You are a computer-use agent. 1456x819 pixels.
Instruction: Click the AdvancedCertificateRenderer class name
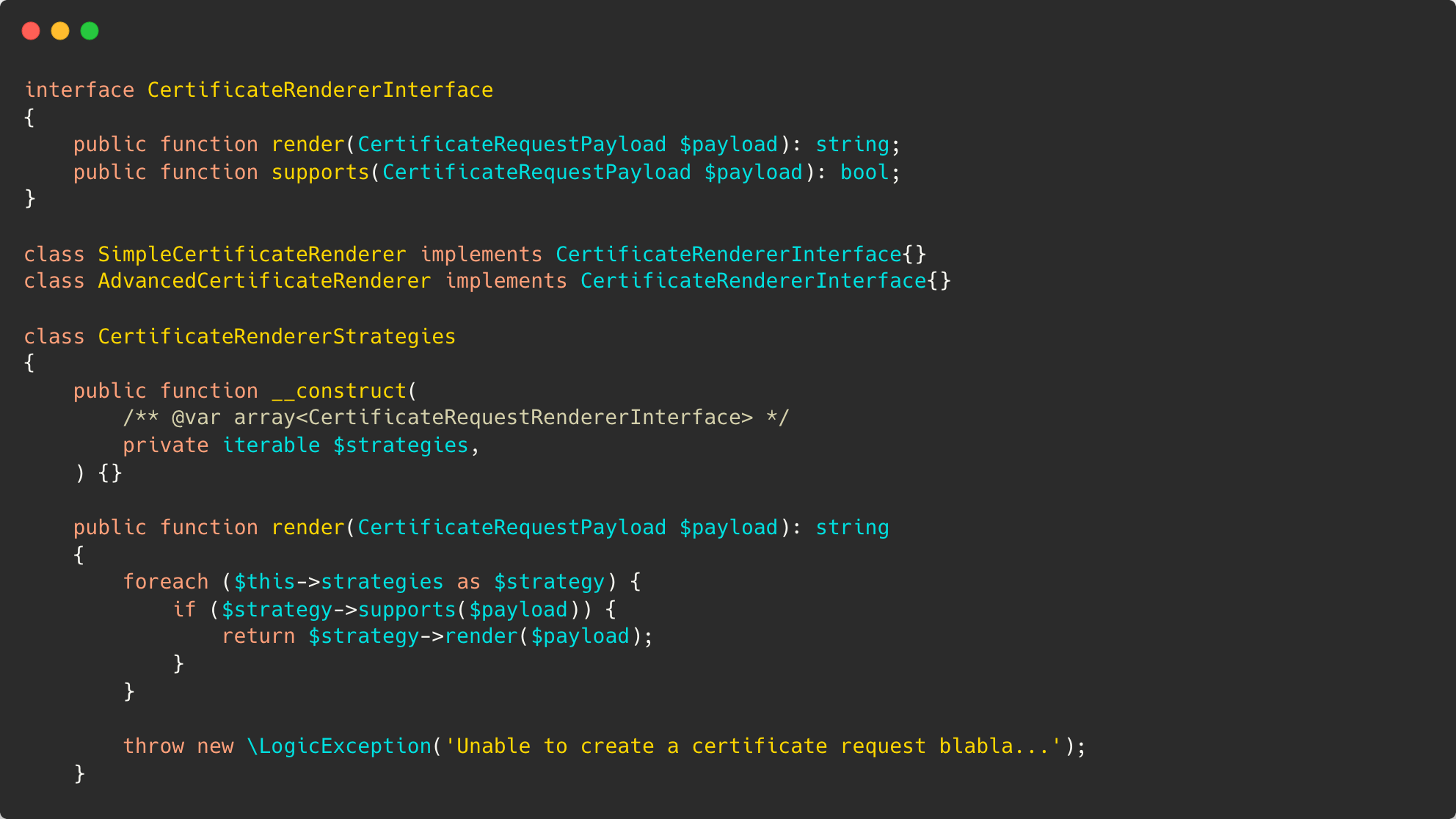click(264, 281)
